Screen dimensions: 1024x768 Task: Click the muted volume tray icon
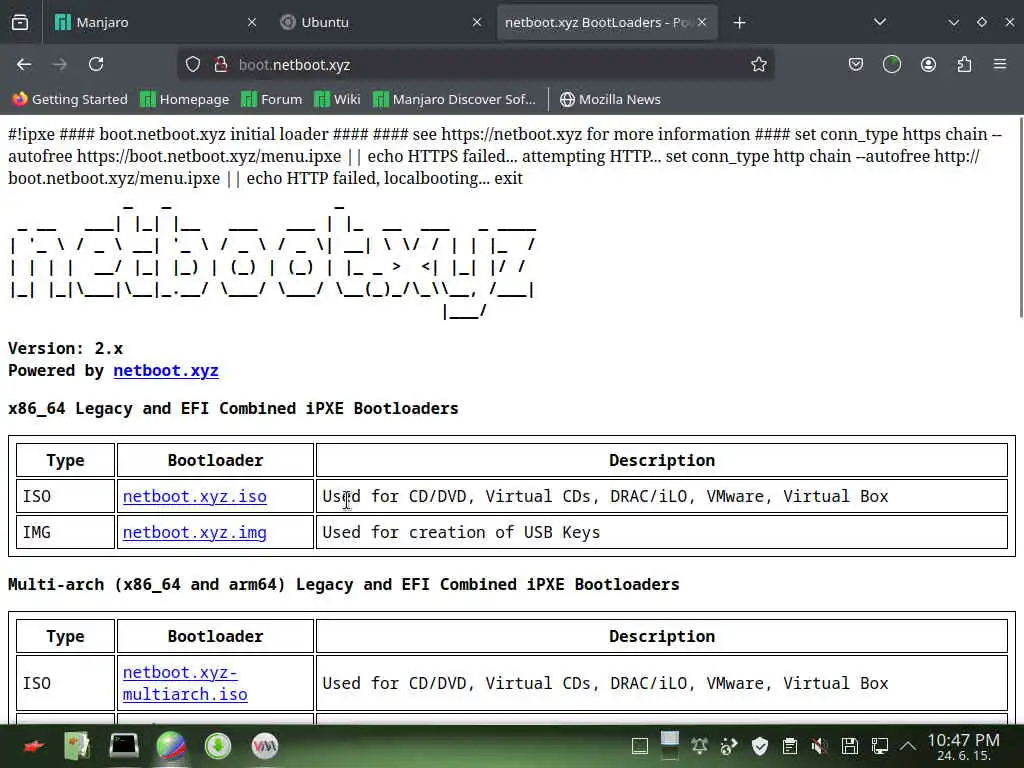(819, 746)
